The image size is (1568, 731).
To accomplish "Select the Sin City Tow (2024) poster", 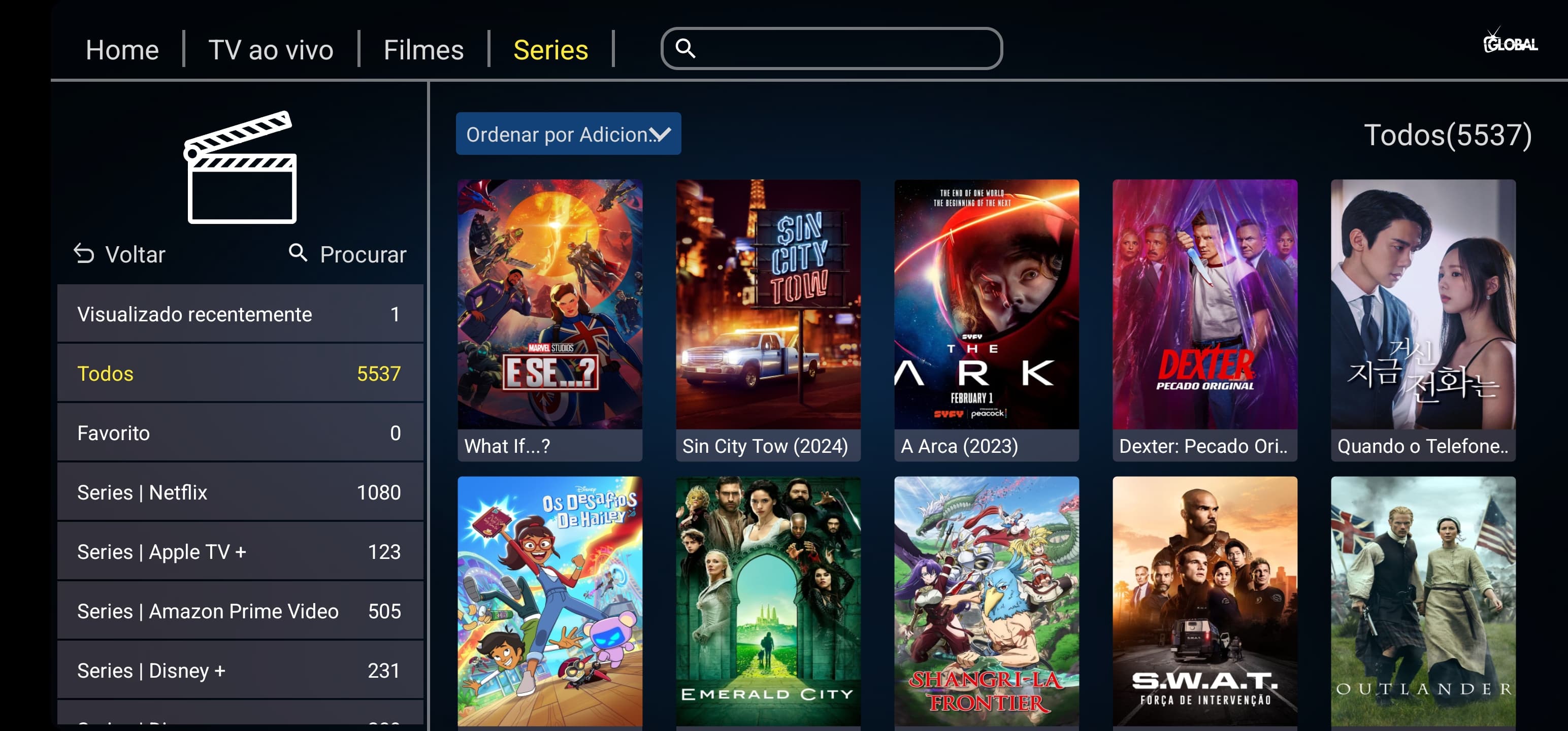I will pos(768,319).
